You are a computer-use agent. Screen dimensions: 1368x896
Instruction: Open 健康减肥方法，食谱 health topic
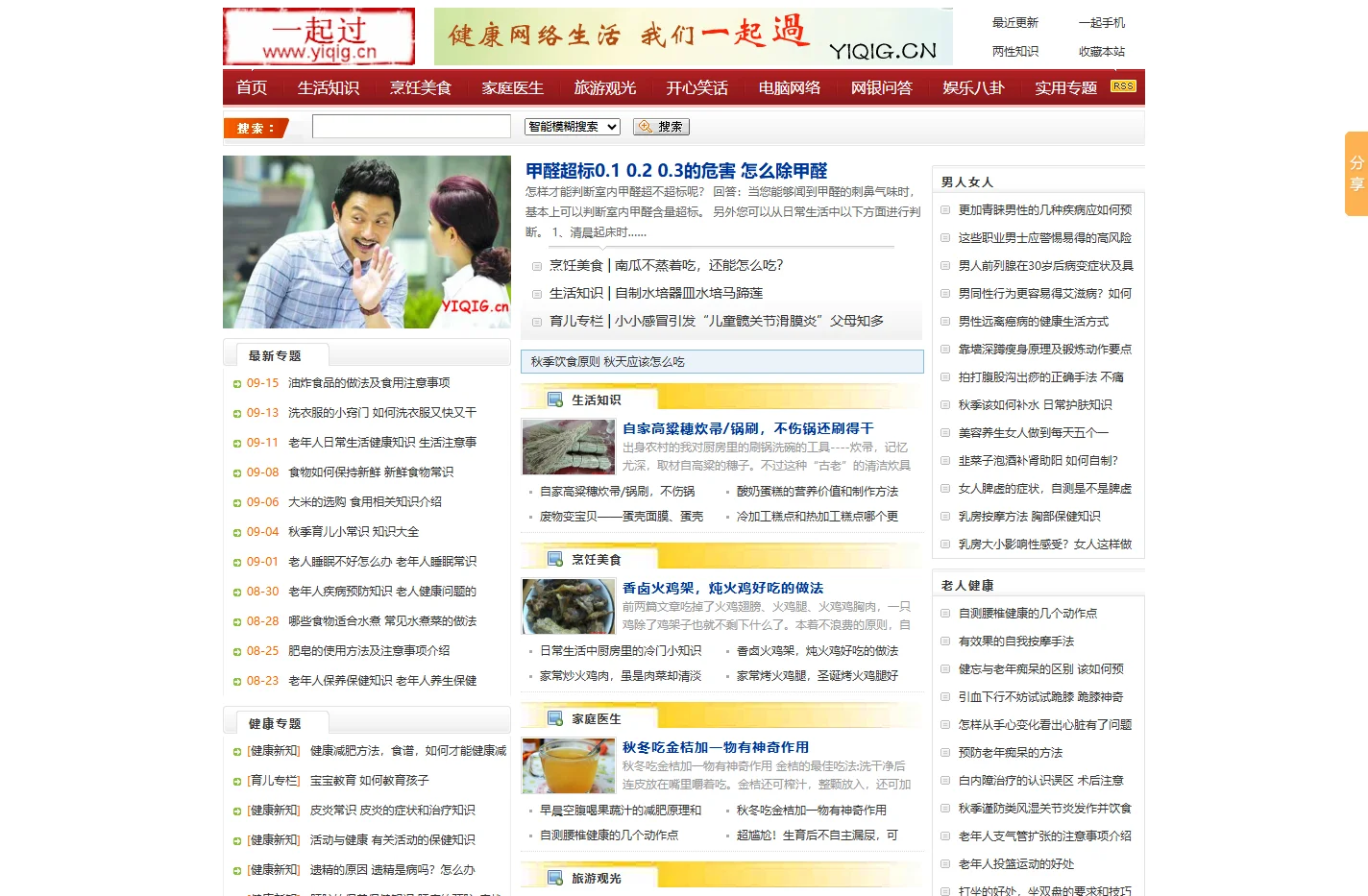[408, 750]
